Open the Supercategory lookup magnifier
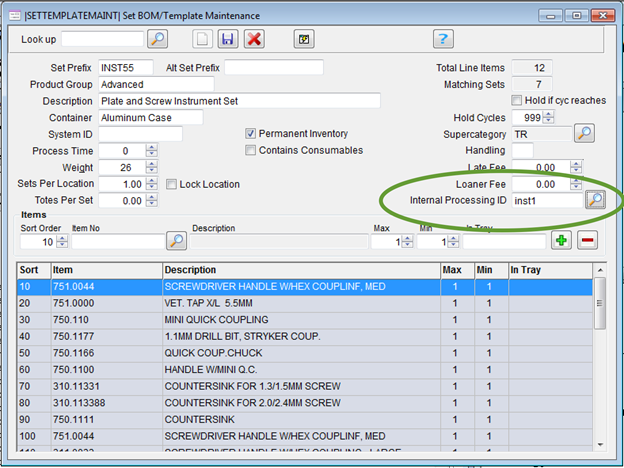624x468 pixels. [x=584, y=133]
